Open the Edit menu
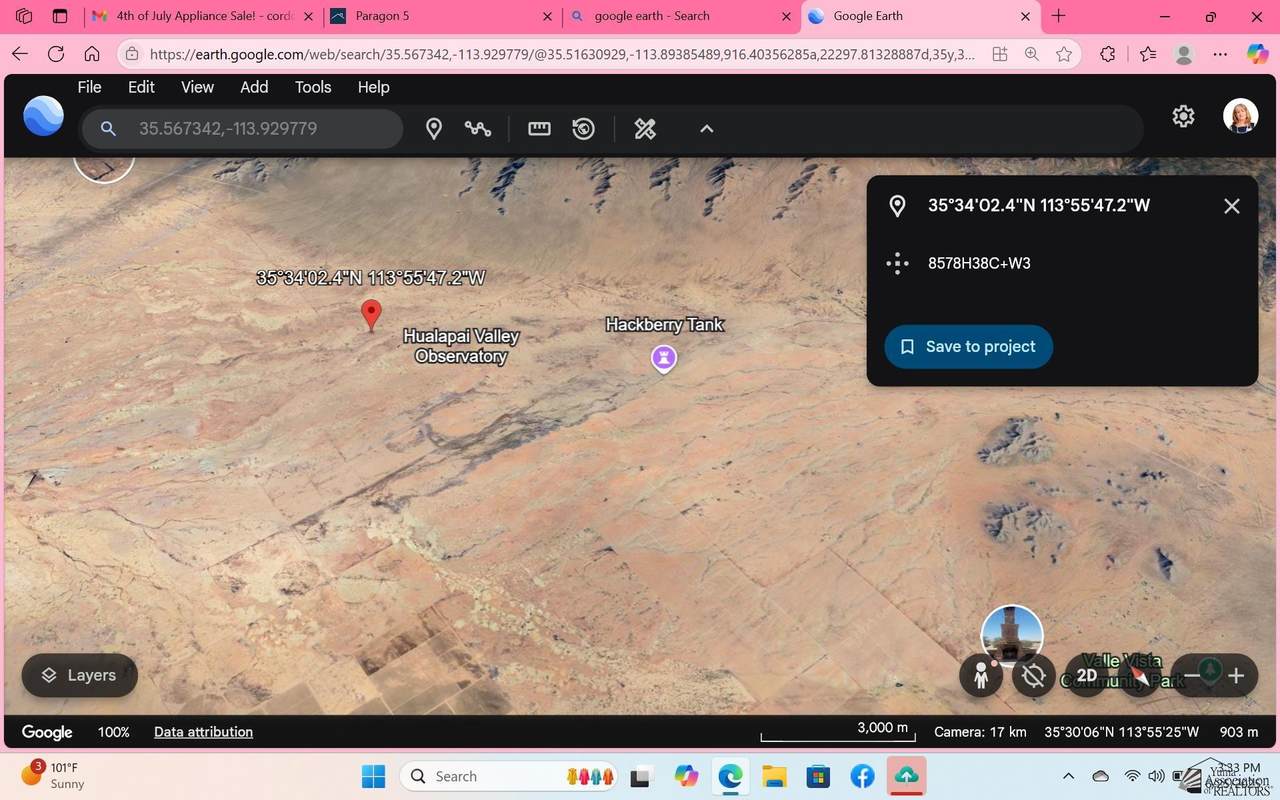 click(x=141, y=87)
